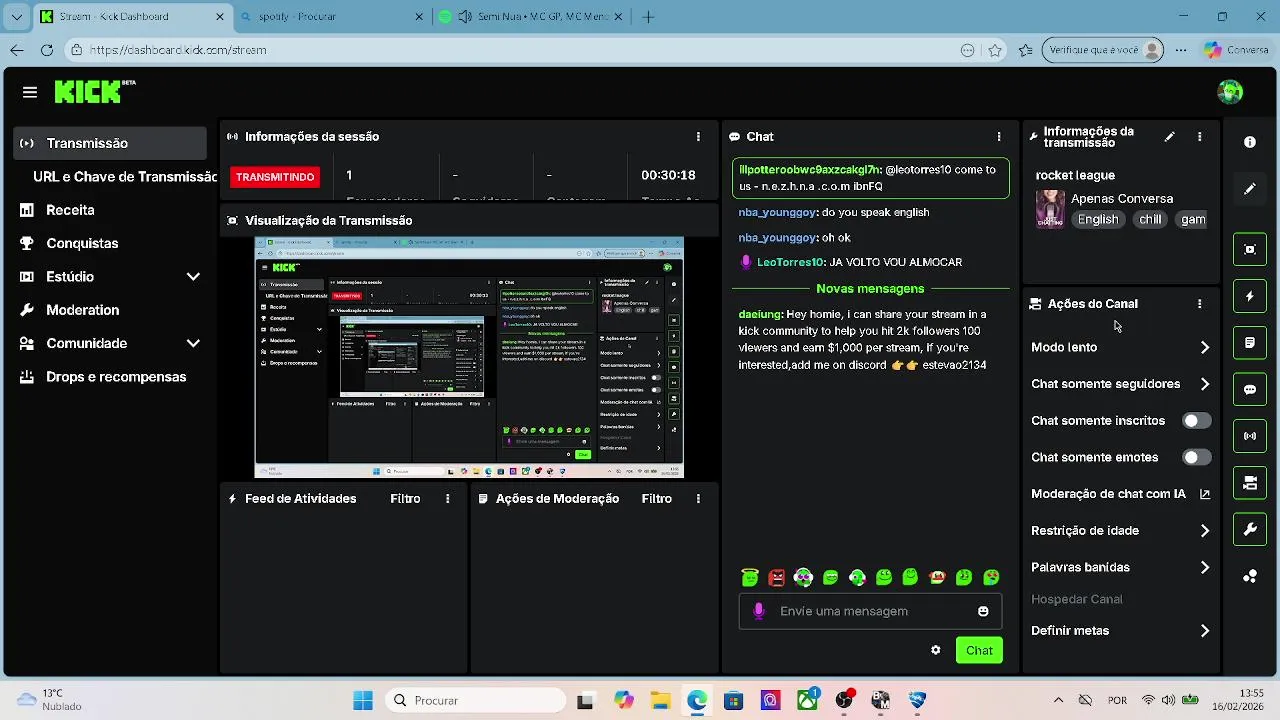Image resolution: width=1280 pixels, height=720 pixels.
Task: Select Transmissão in the left sidebar
Action: point(110,143)
